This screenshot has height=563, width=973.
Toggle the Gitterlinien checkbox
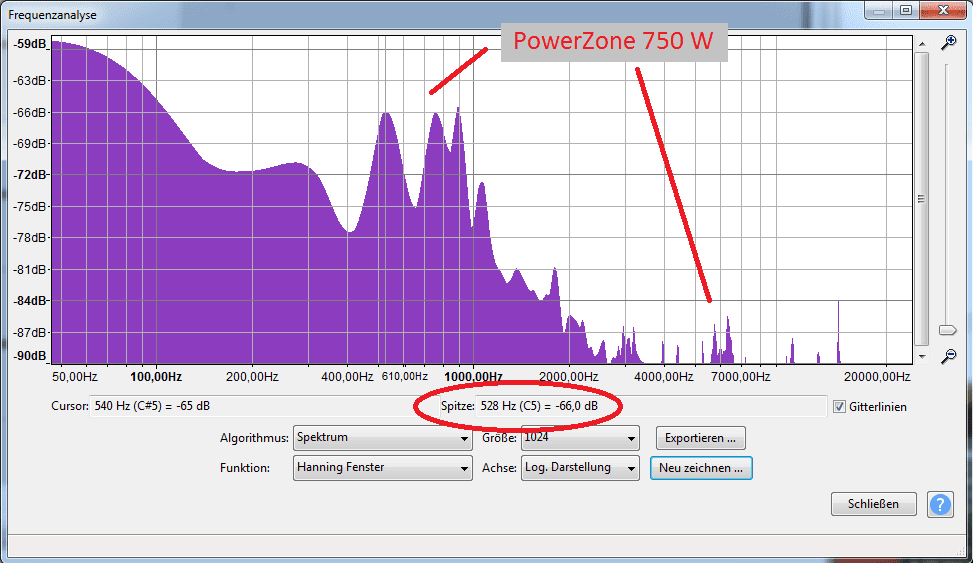839,407
